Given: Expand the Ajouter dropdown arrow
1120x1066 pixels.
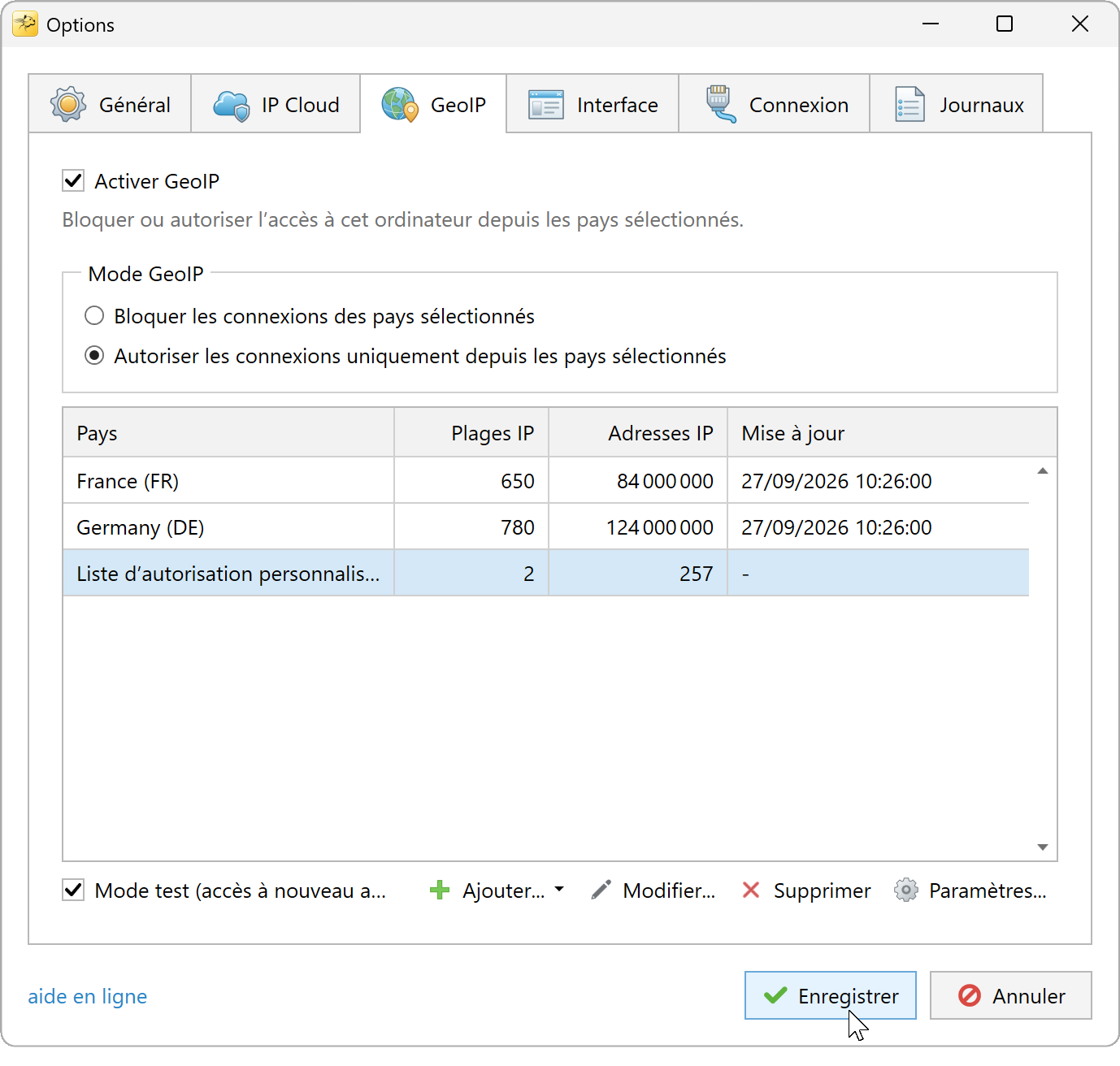Looking at the screenshot, I should (559, 890).
